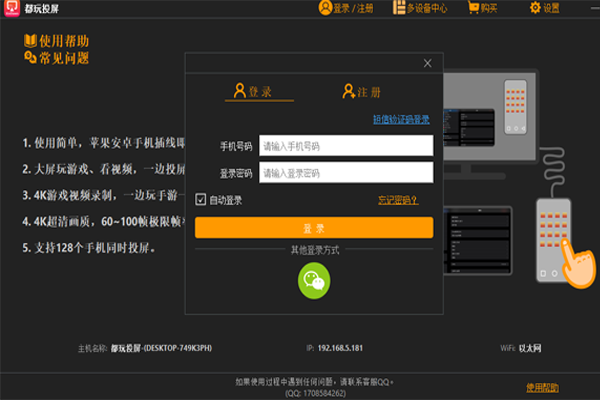Click the pointing hand phone illustration
Viewport: 600px width, 400px height.
pyautogui.click(x=565, y=242)
